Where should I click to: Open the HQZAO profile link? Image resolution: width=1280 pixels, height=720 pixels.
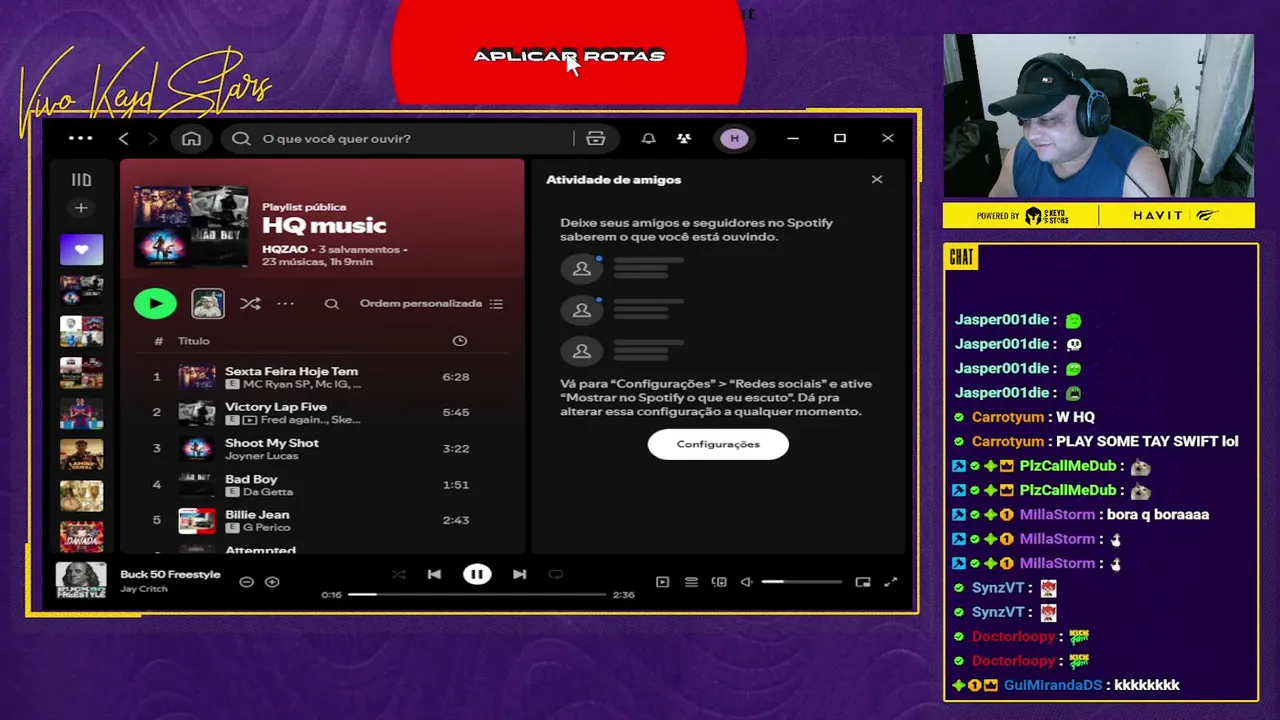tap(285, 249)
